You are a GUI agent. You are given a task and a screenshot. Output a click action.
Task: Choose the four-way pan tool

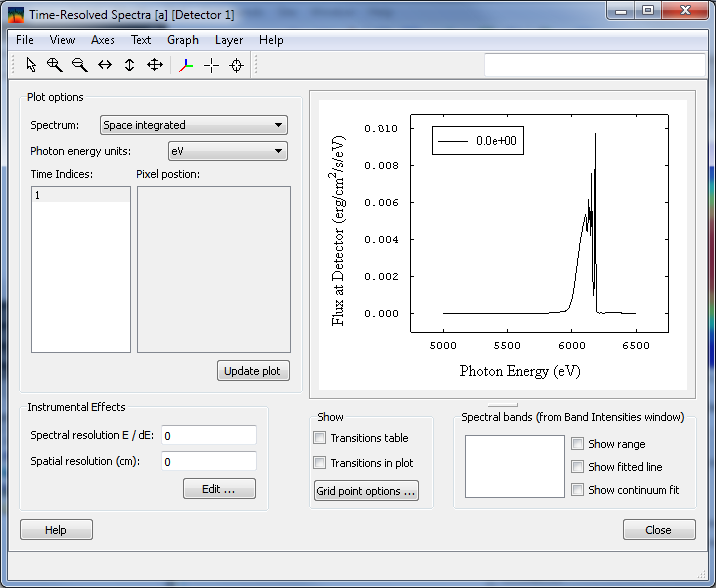coord(154,65)
